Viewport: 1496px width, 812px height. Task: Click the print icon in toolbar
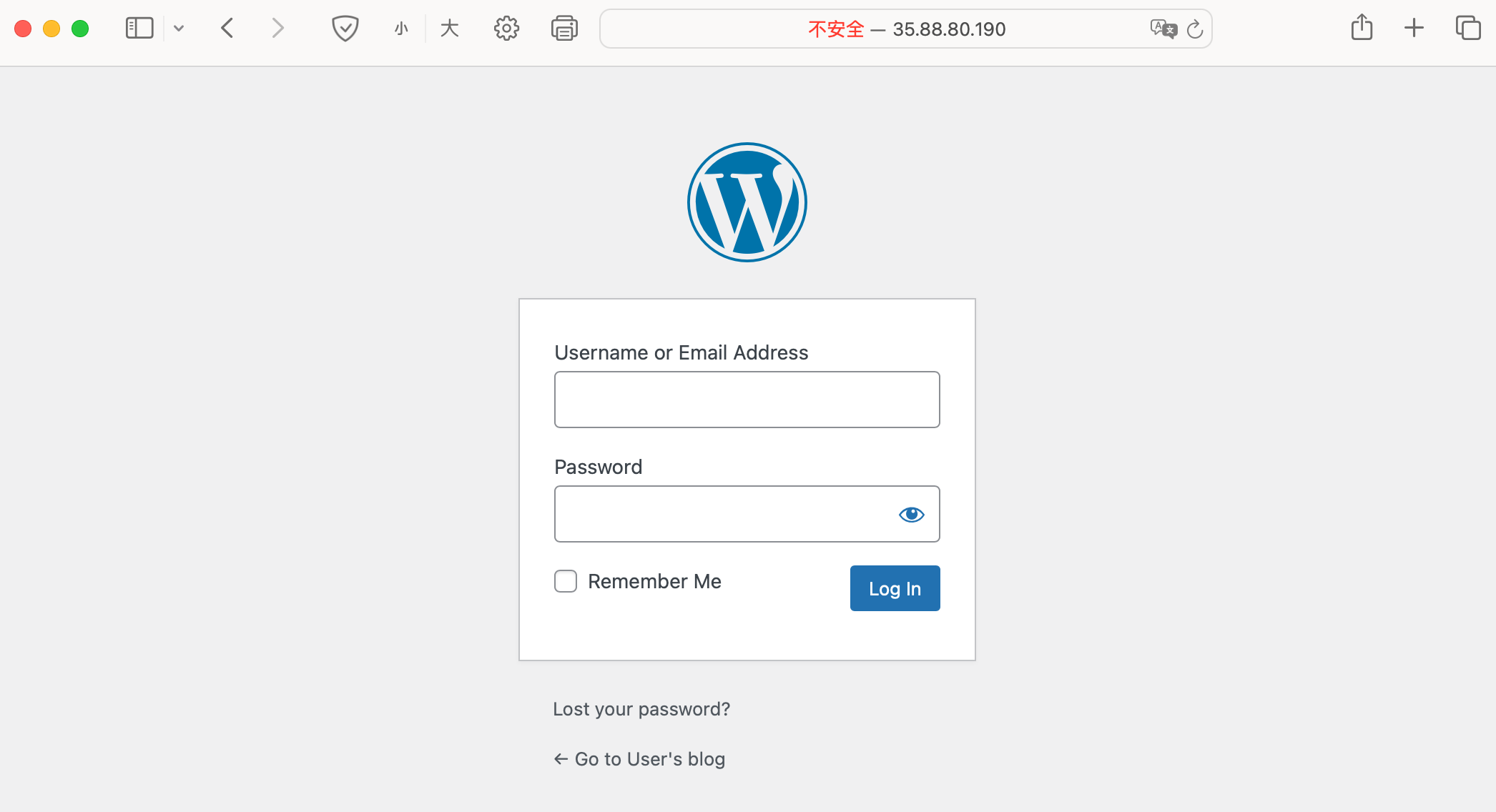[x=564, y=29]
